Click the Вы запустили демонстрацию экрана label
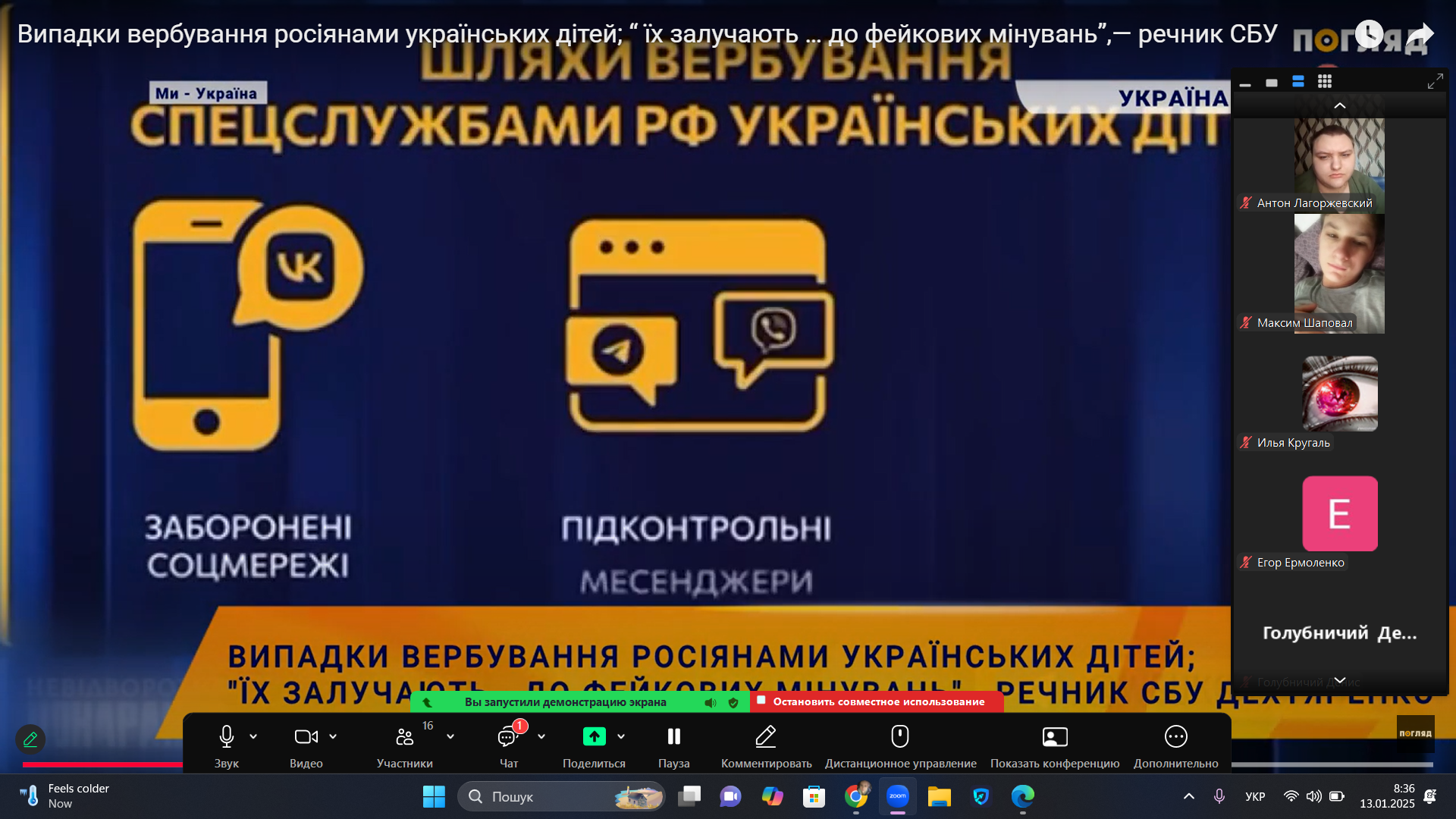This screenshot has height=819, width=1456. (x=565, y=702)
